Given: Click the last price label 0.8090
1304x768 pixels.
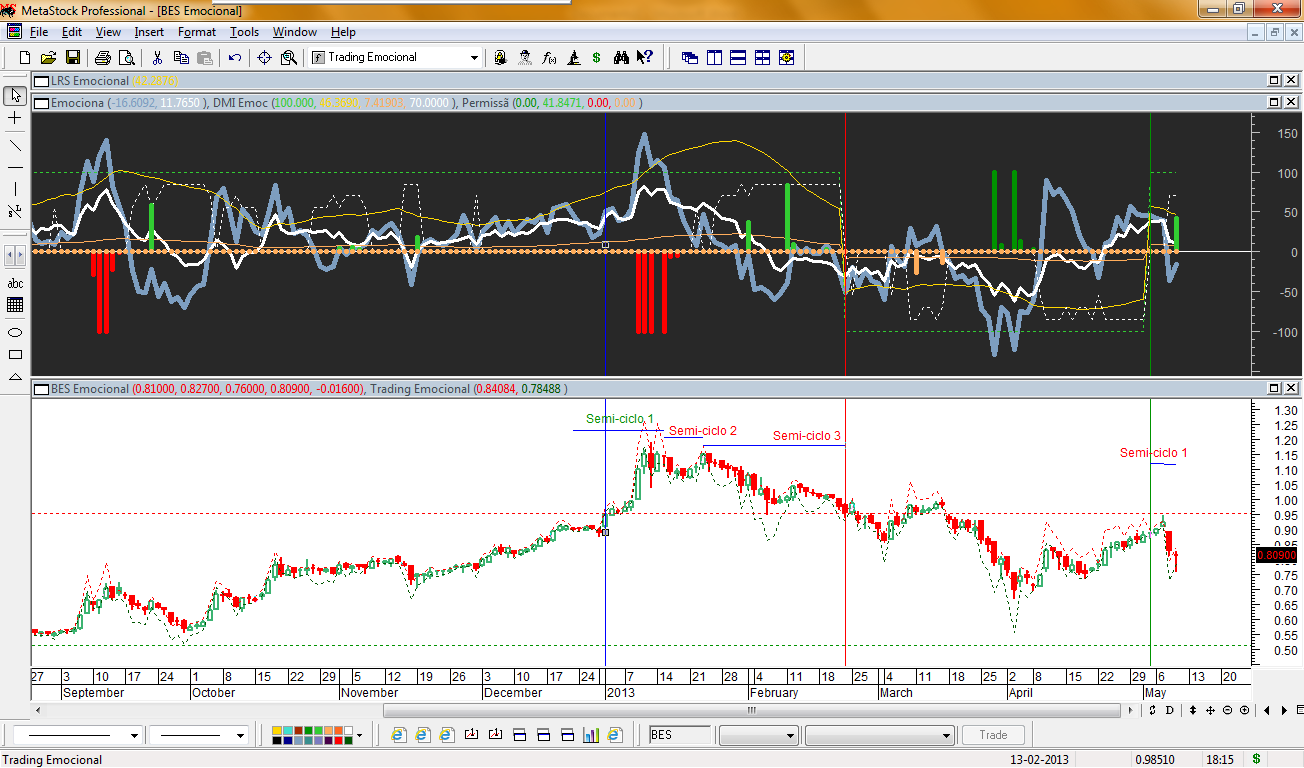Looking at the screenshot, I should (1275, 555).
